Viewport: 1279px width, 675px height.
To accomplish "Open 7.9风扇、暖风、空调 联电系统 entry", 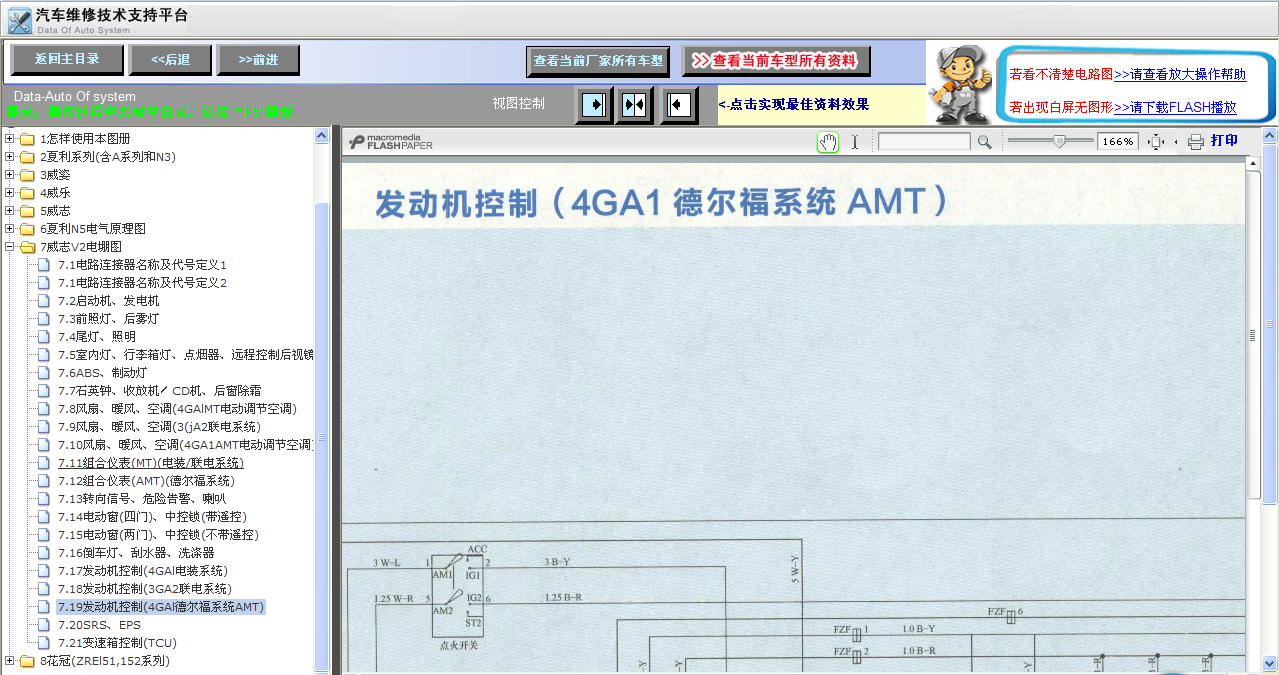I will pos(159,427).
